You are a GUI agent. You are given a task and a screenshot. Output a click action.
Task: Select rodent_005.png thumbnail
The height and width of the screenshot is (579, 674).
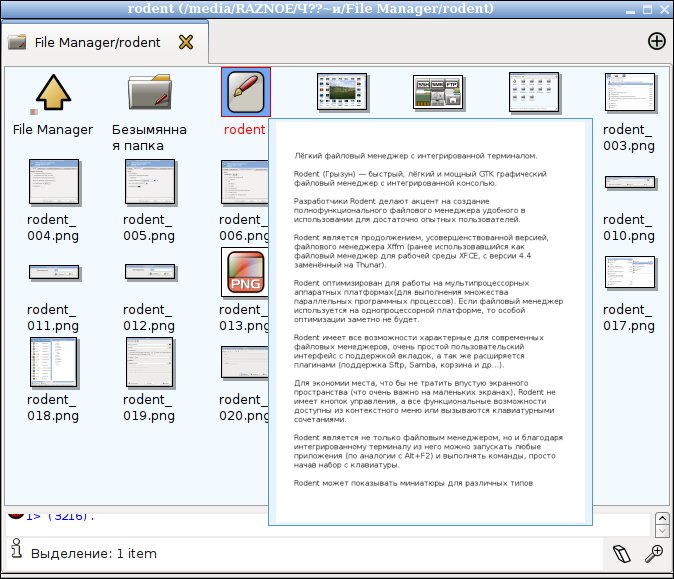tap(150, 181)
